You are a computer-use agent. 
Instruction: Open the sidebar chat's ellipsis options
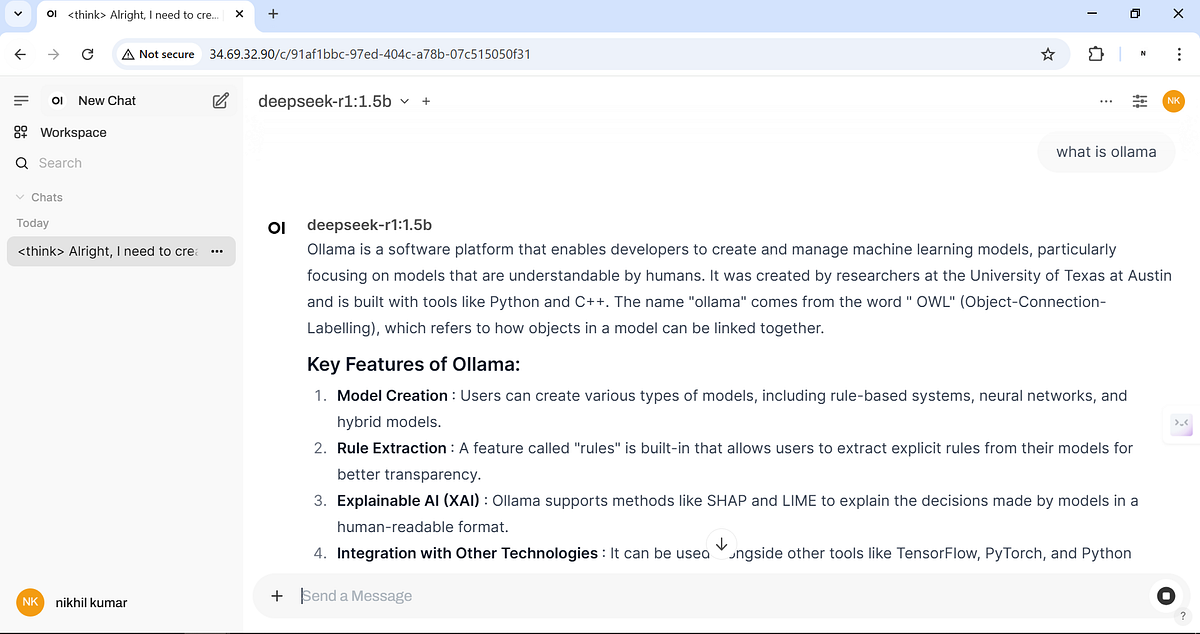pos(217,251)
